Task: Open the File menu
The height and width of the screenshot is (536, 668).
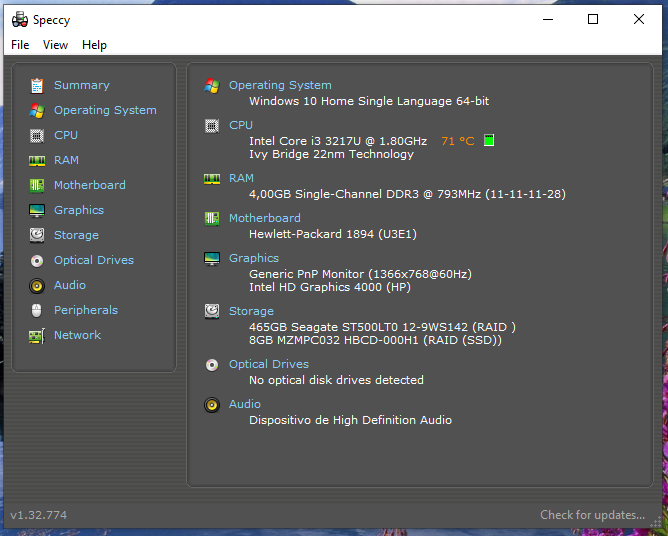Action: [x=20, y=45]
